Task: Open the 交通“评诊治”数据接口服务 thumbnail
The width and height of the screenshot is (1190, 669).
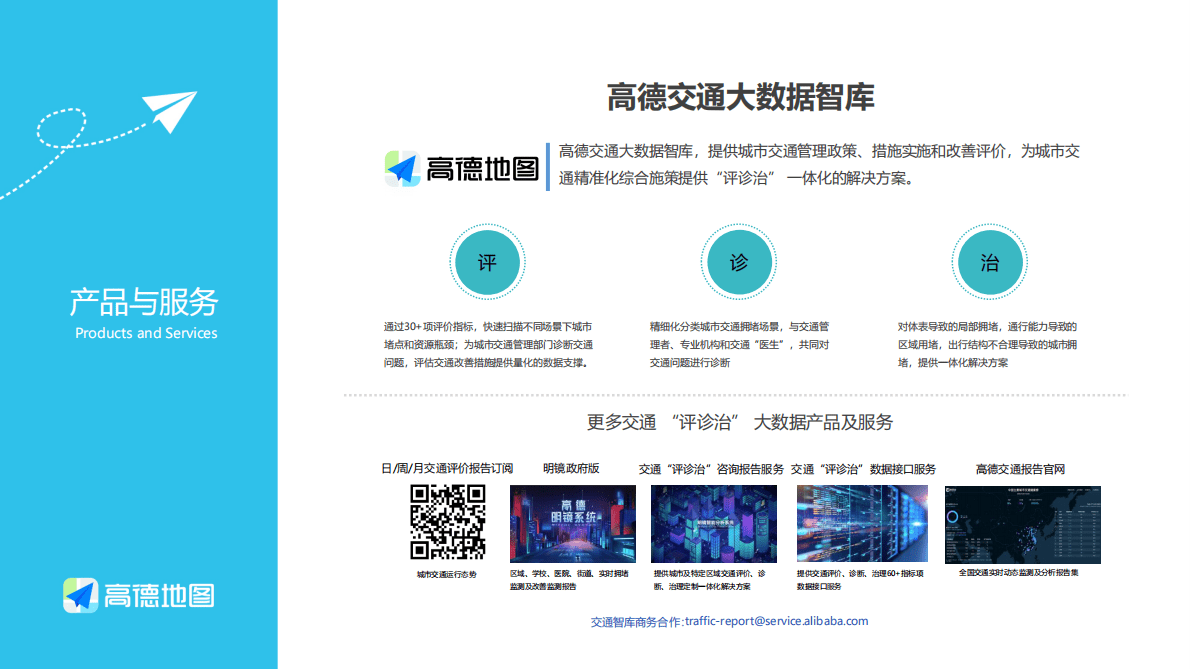Action: [863, 523]
